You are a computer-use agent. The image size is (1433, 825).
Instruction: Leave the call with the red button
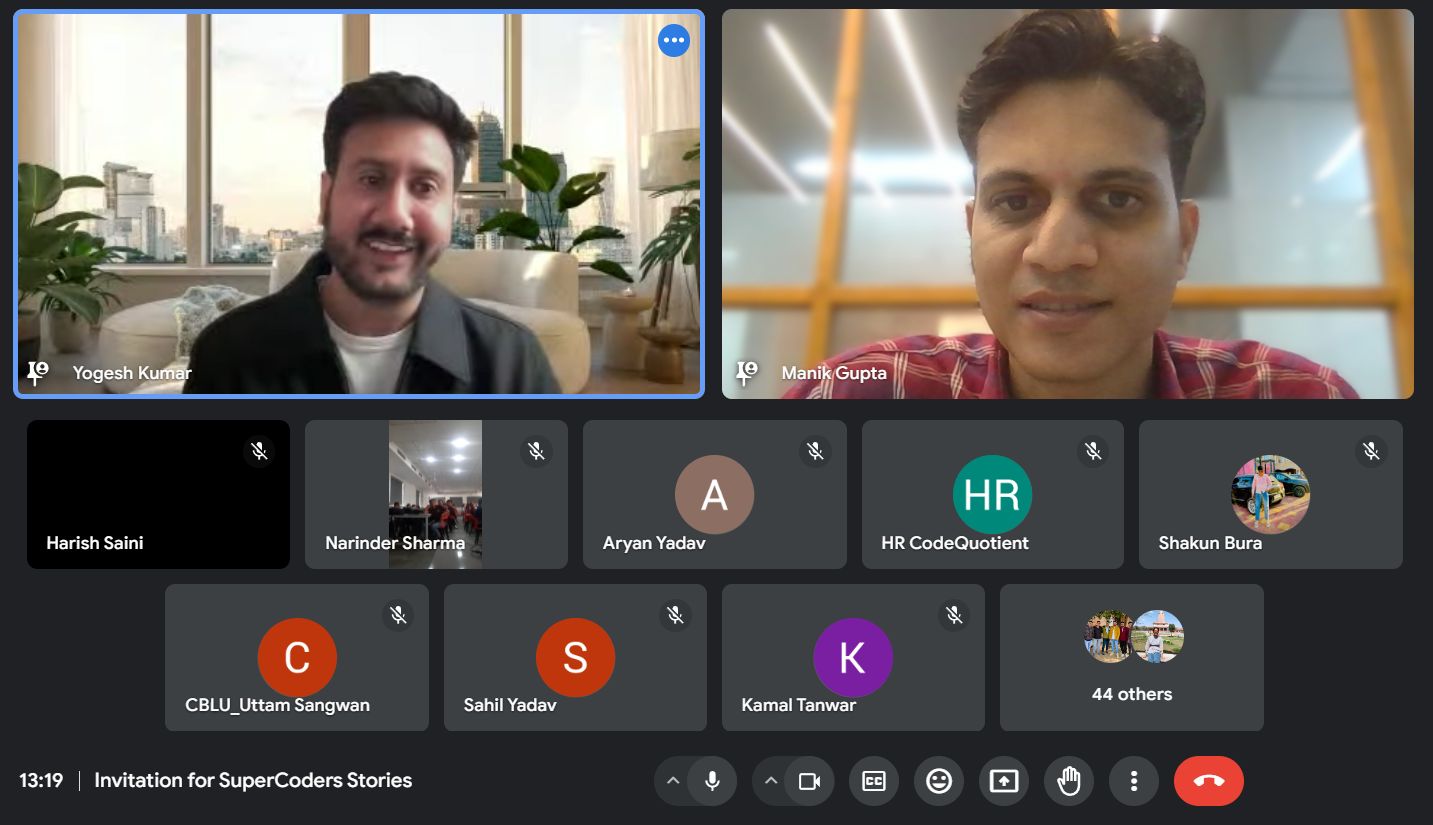pos(1209,781)
